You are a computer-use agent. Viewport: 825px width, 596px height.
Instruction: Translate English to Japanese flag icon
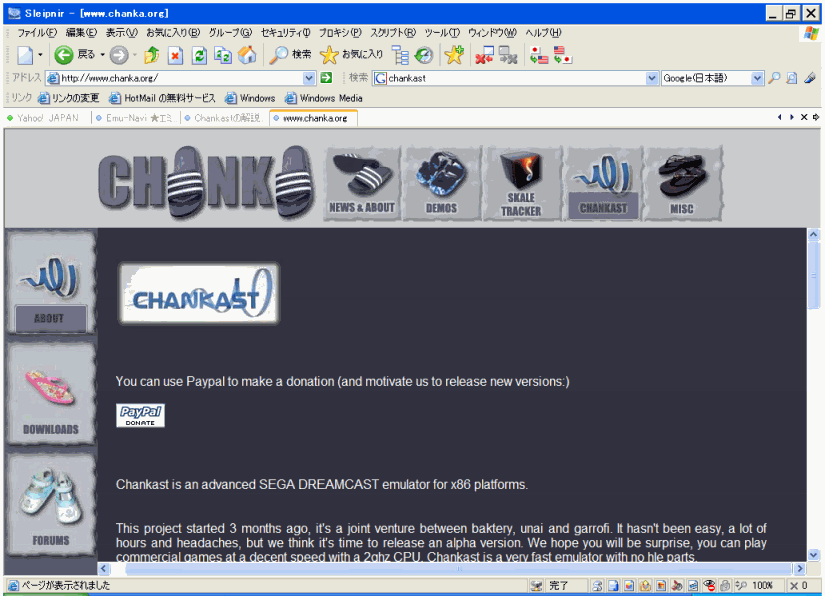pos(562,55)
